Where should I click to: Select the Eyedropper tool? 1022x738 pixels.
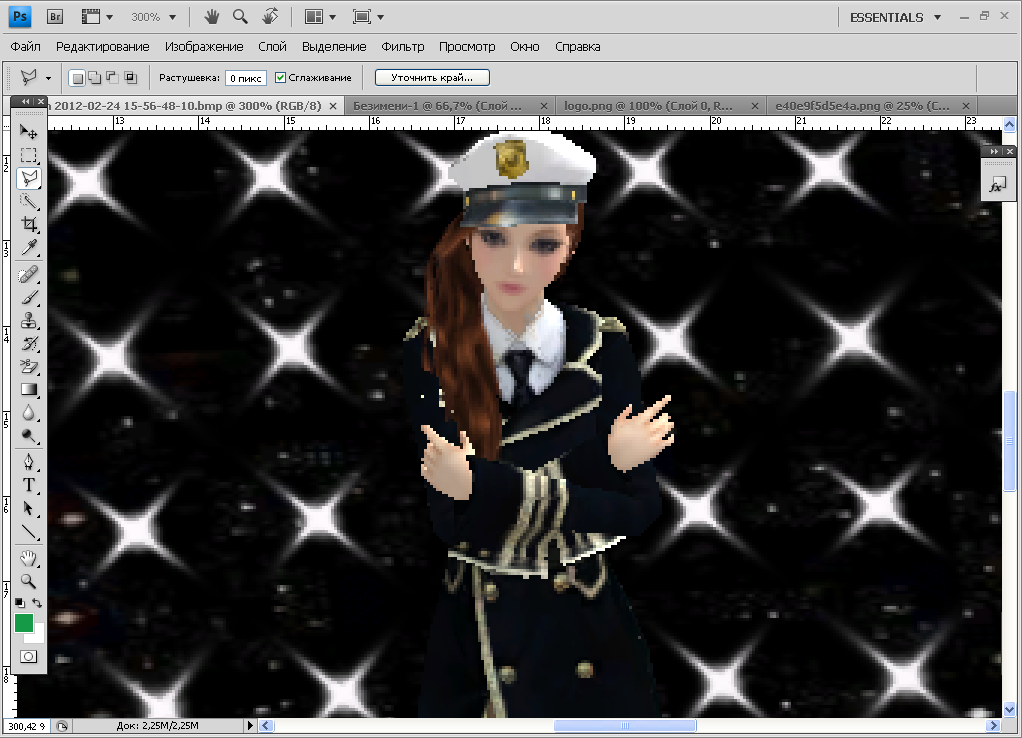[29, 247]
